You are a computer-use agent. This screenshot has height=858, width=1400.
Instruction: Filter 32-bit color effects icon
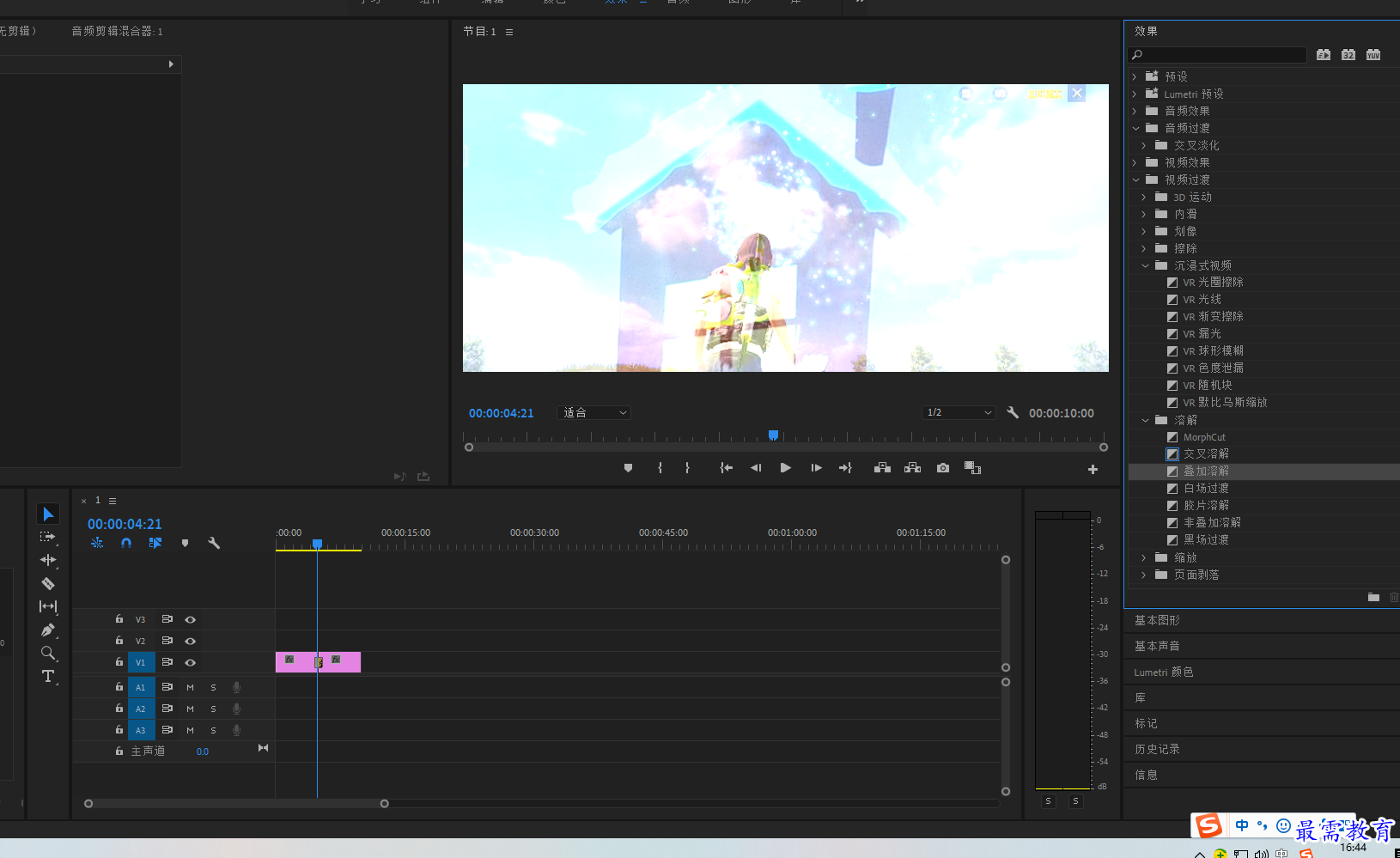click(x=1348, y=55)
